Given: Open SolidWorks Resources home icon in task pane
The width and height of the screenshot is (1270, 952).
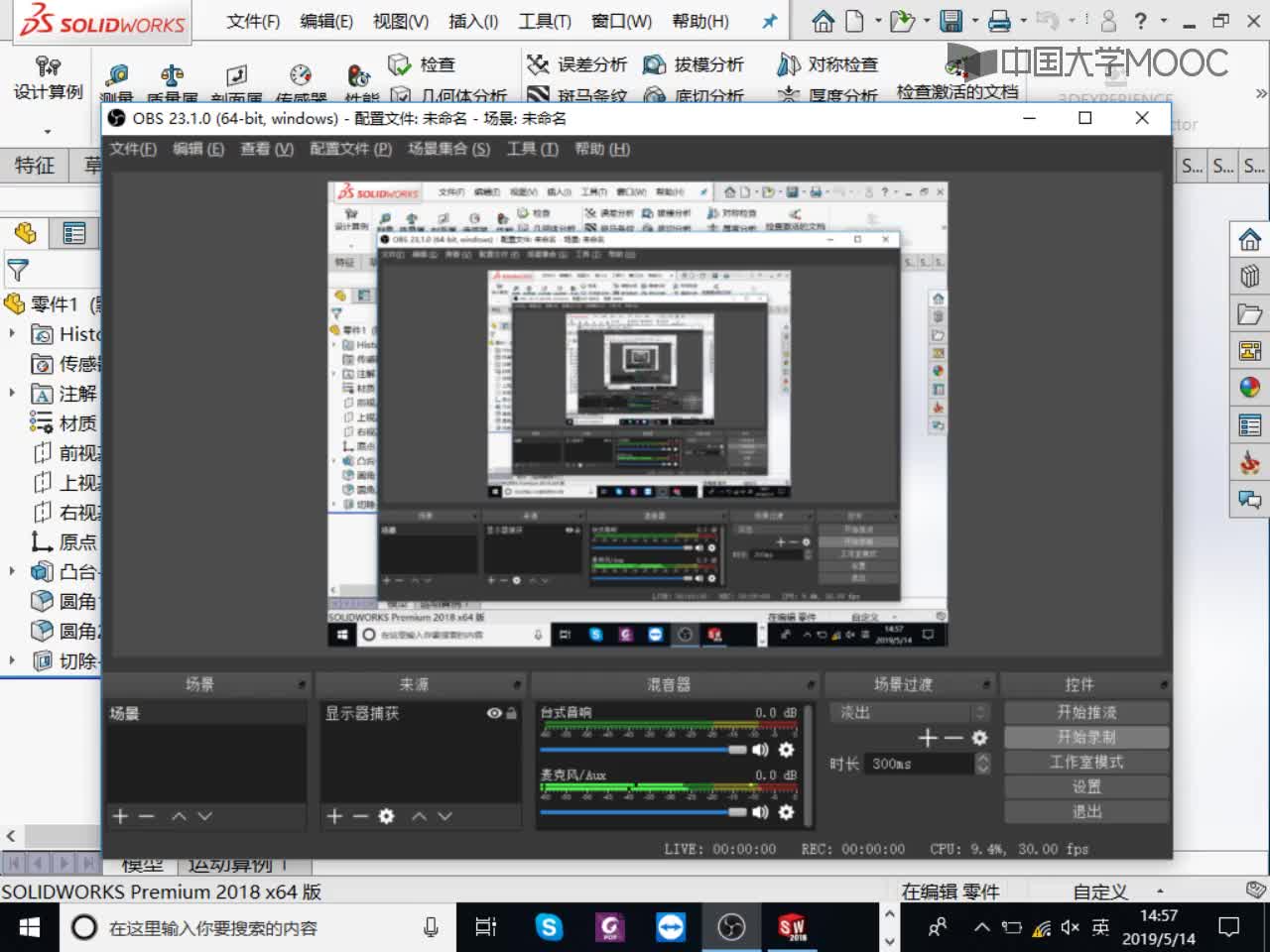Looking at the screenshot, I should click(1250, 240).
